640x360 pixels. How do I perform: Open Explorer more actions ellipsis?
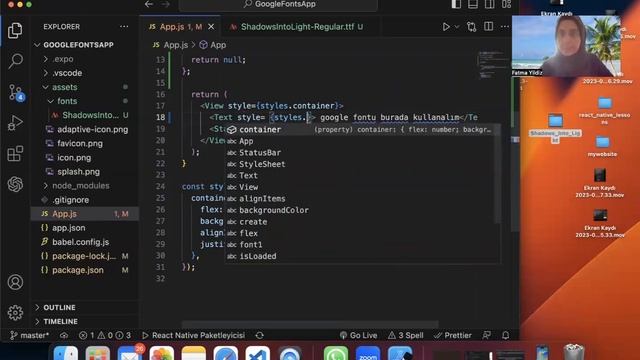[x=124, y=27]
